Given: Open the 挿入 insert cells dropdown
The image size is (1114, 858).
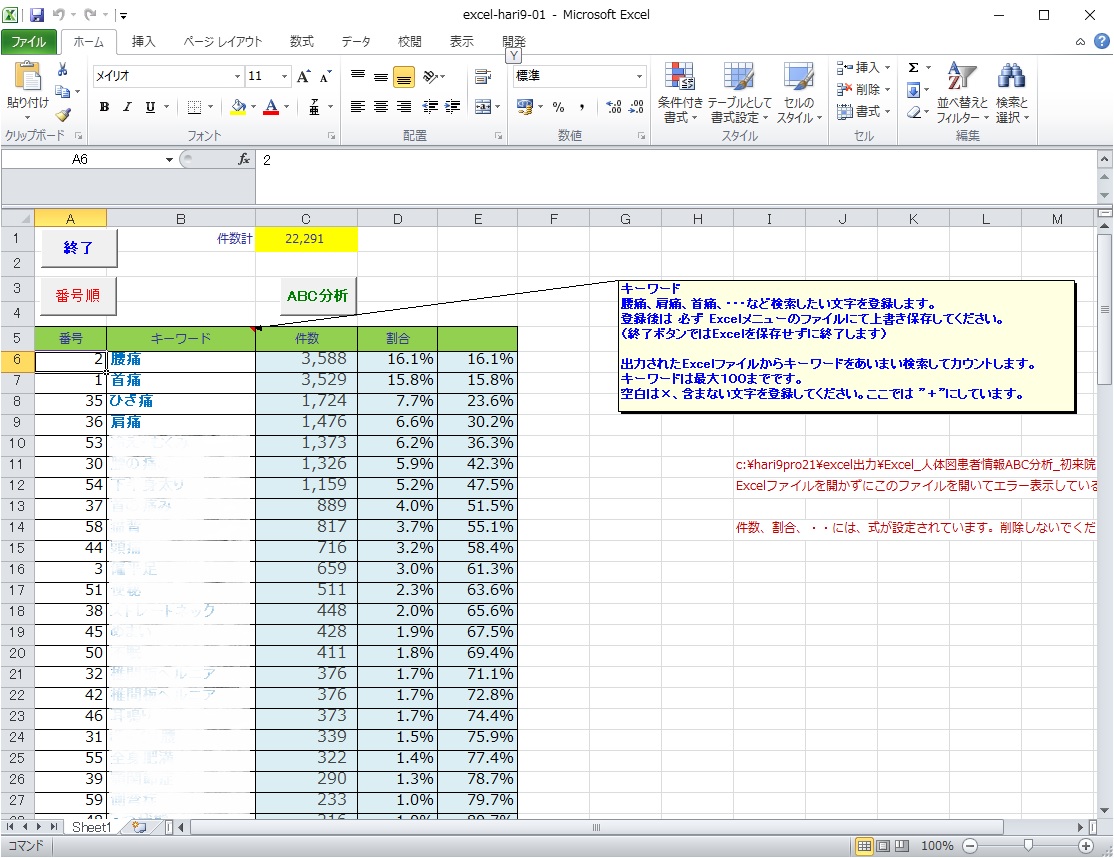Looking at the screenshot, I should 863,67.
